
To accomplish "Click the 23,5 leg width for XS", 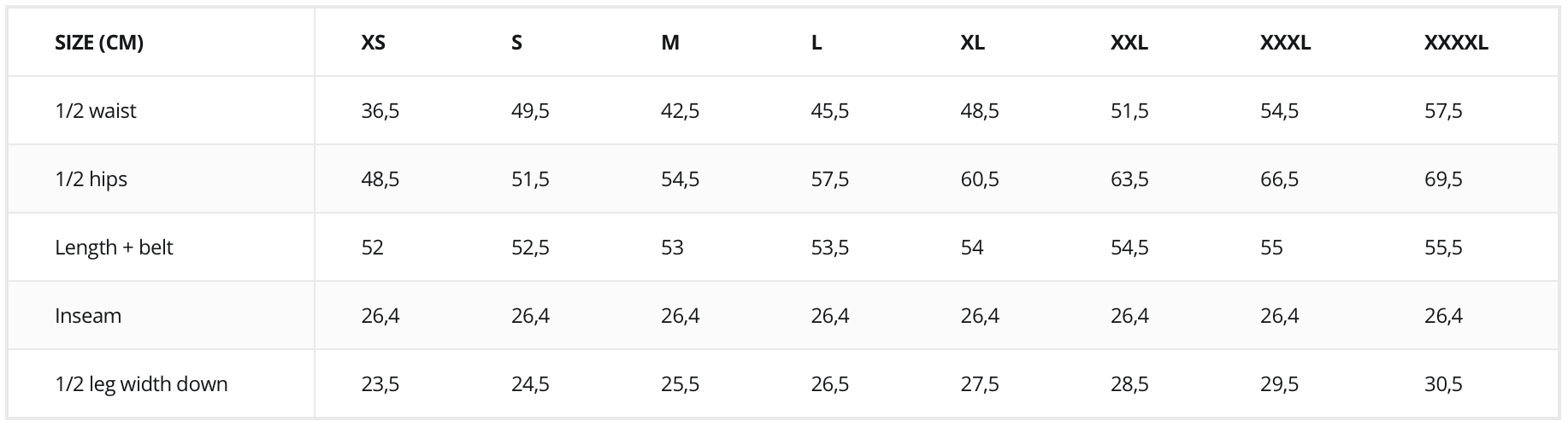I will pos(380,384).
